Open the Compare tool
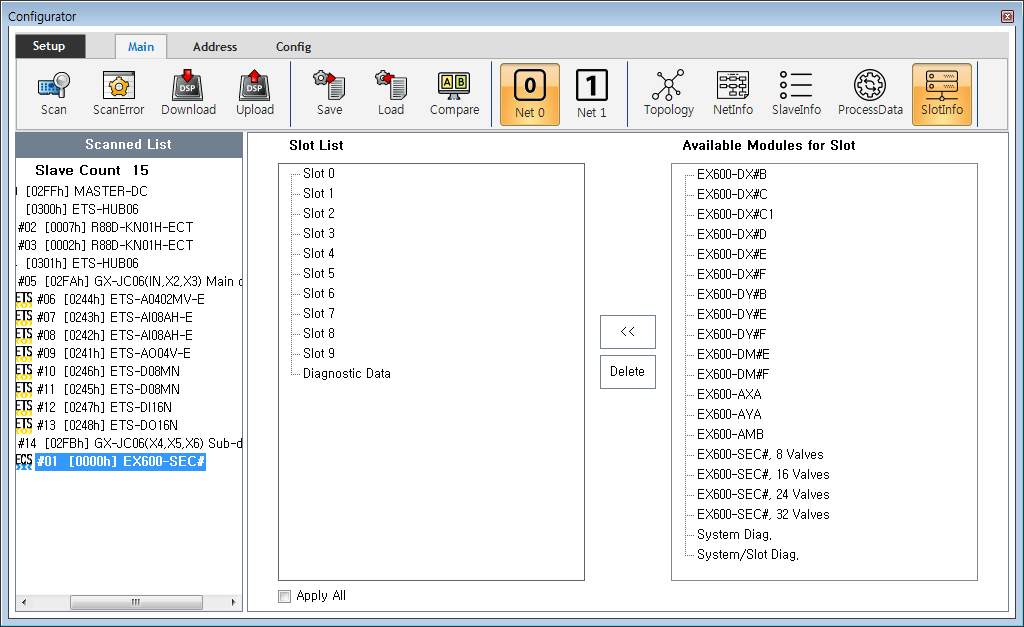Image resolution: width=1024 pixels, height=627 pixels. click(x=454, y=94)
